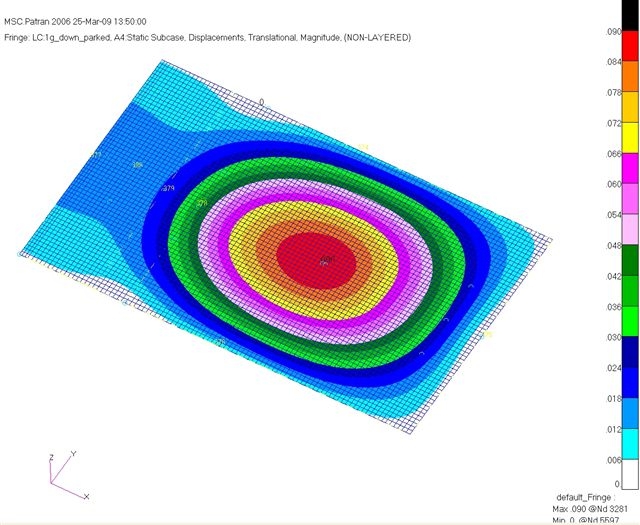Click the yellow legend swatch below .072
This screenshot has height=525, width=640.
tap(630, 138)
